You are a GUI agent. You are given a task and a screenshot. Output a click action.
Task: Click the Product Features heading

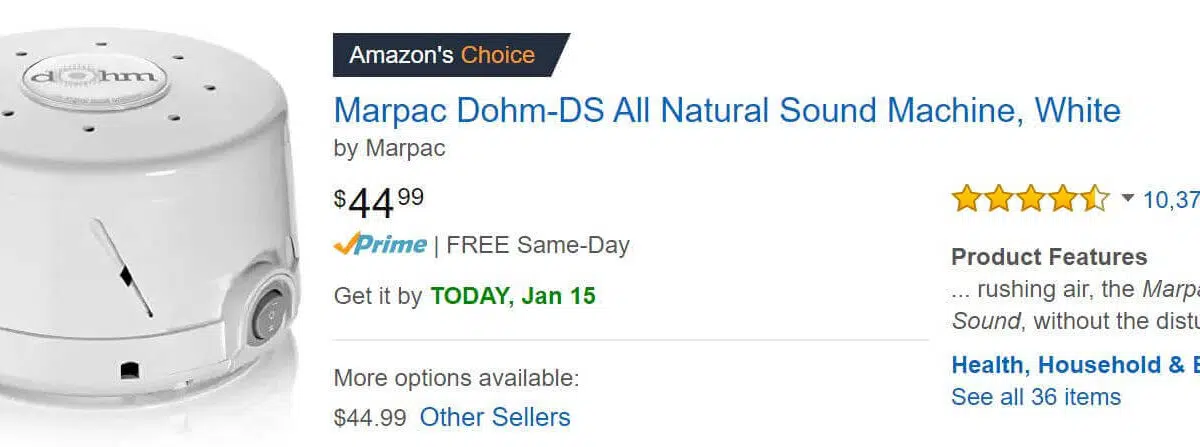coord(1049,257)
